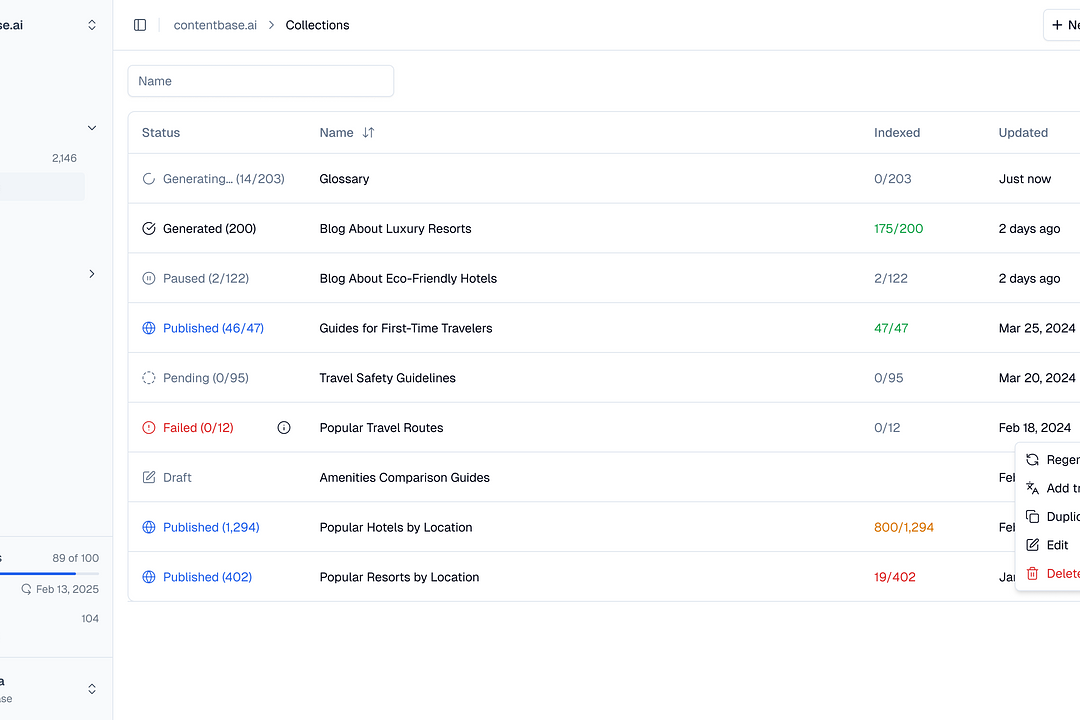Expand the right-pointing chevron in the sidebar
Viewport: 1080px width, 720px height.
click(91, 273)
